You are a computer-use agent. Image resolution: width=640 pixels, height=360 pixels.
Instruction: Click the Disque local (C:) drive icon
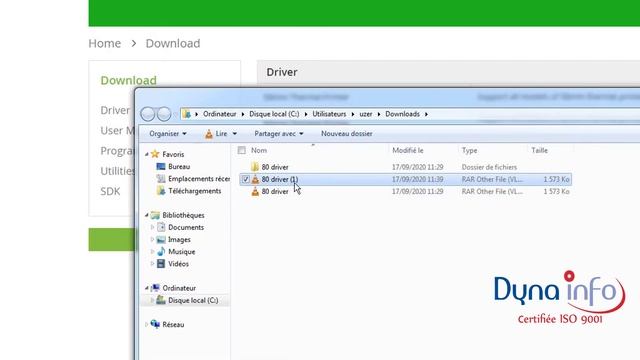[161, 300]
